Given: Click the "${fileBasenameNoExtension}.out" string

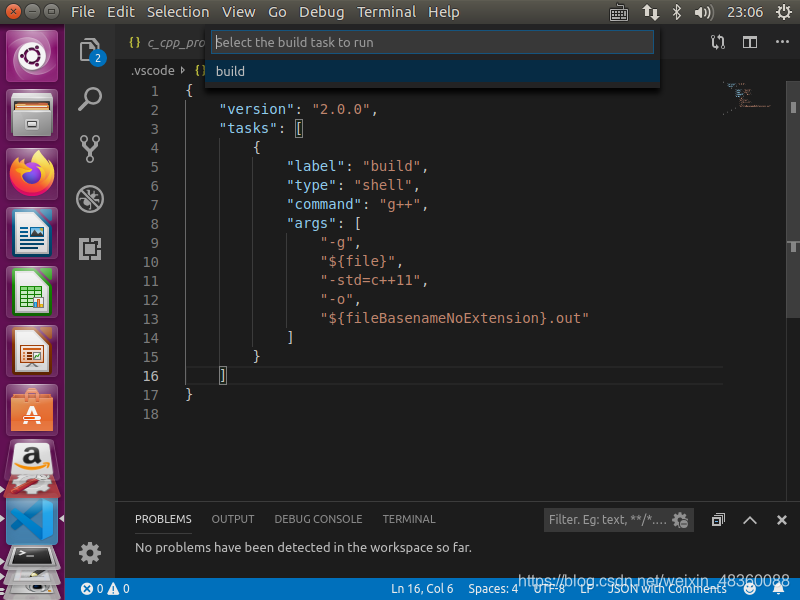Looking at the screenshot, I should pyautogui.click(x=455, y=318).
